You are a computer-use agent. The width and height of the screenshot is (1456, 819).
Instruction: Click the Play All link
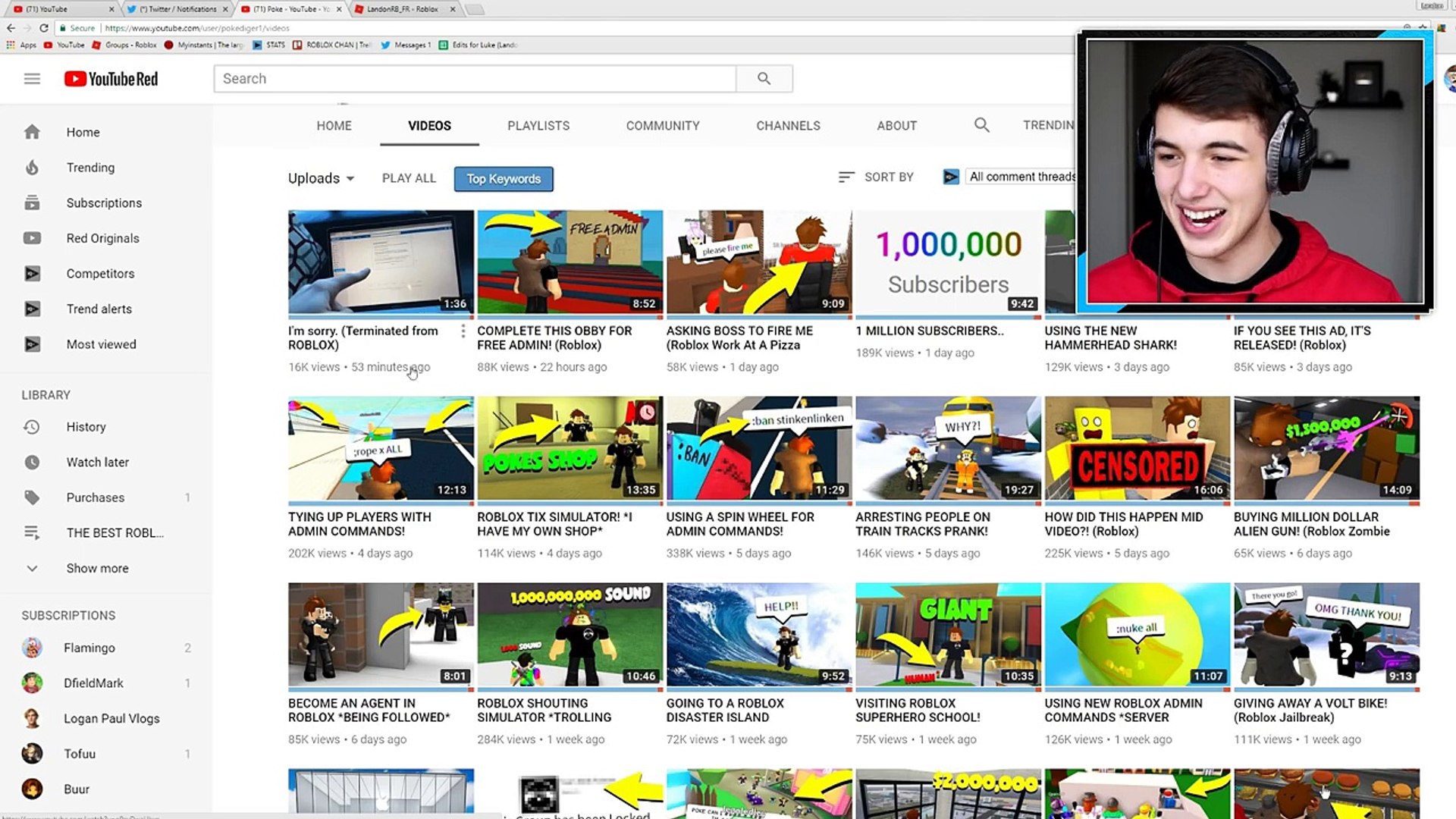coord(409,178)
